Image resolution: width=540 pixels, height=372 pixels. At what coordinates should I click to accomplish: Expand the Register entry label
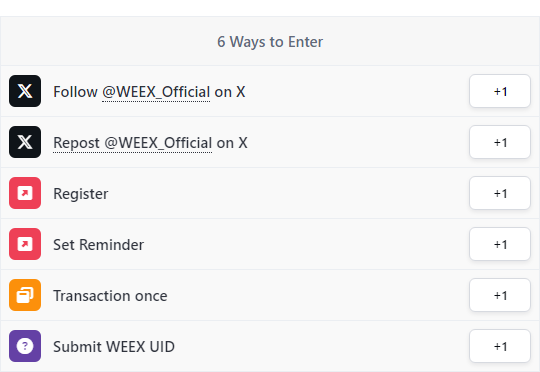81,194
